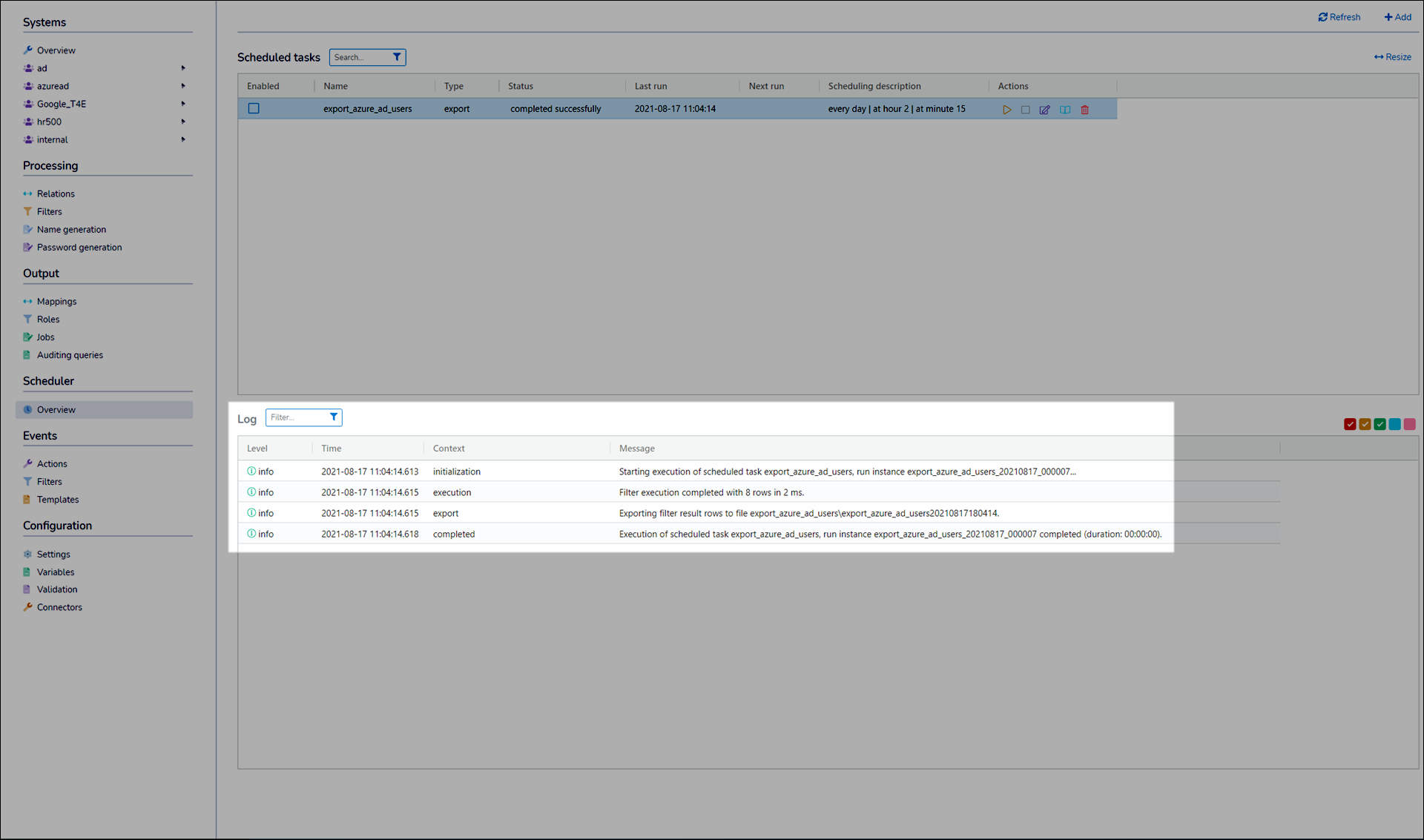
Task: Toggle the green log level checkbox
Action: pyautogui.click(x=1379, y=424)
